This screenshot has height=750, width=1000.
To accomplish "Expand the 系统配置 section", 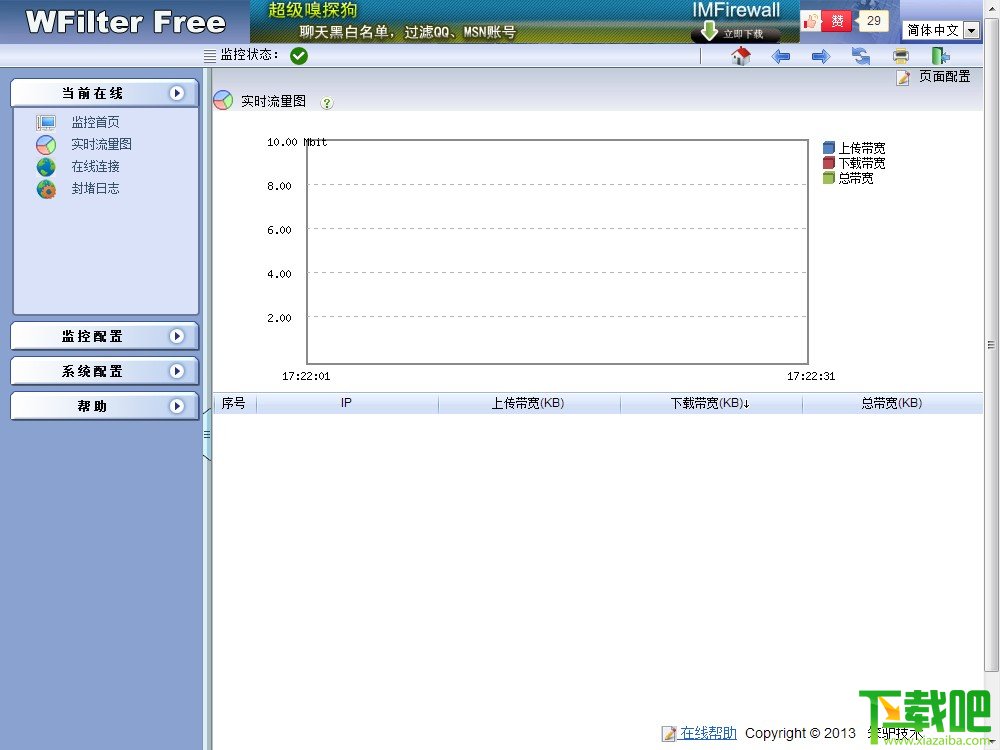I will point(105,371).
